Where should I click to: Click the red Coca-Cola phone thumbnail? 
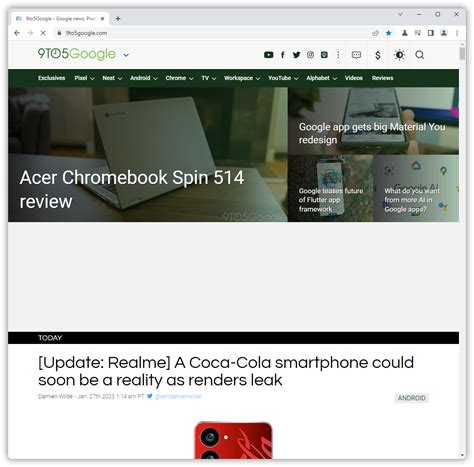(x=233, y=440)
